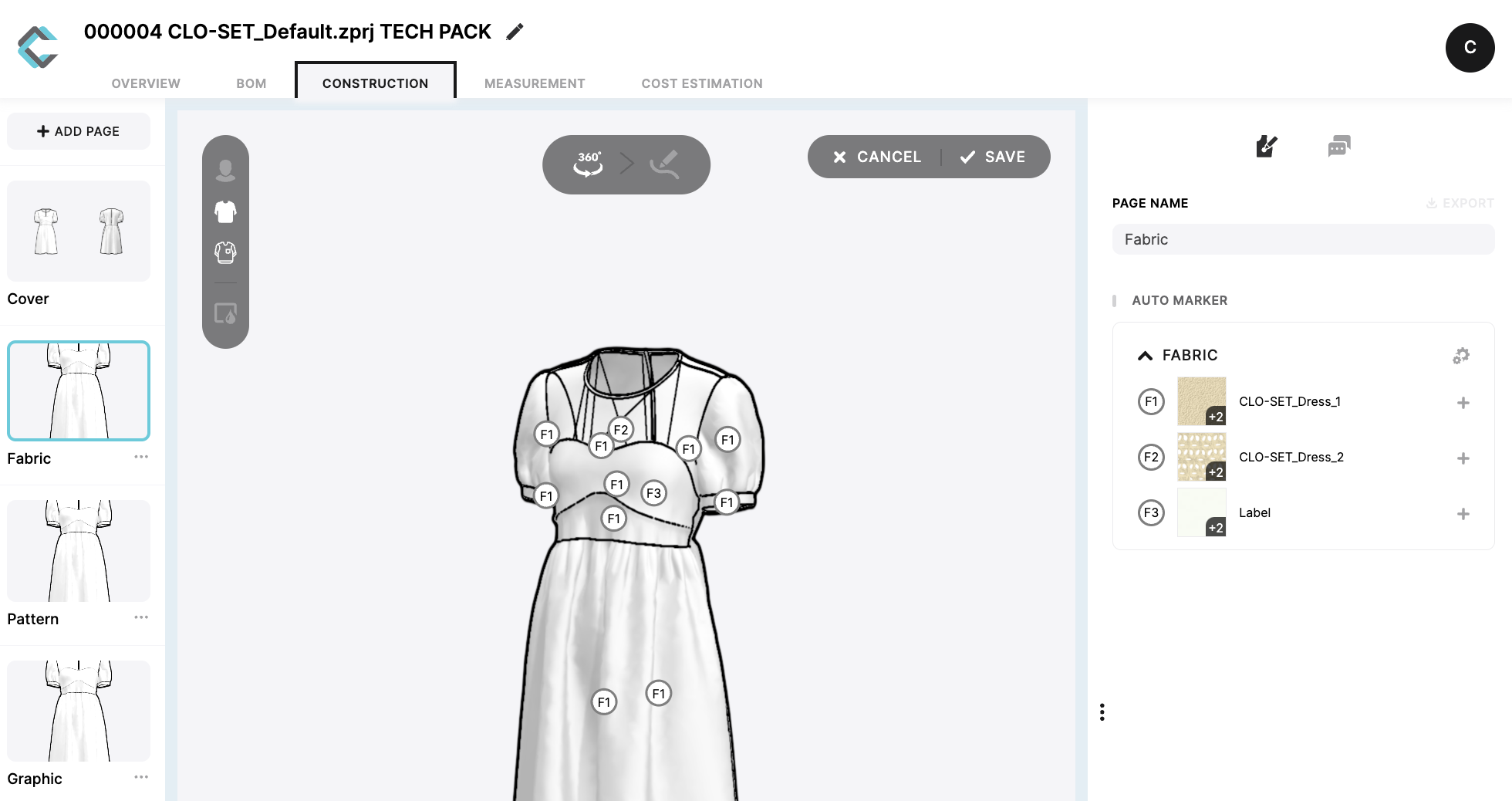Click the ADD PAGE button

click(x=79, y=131)
